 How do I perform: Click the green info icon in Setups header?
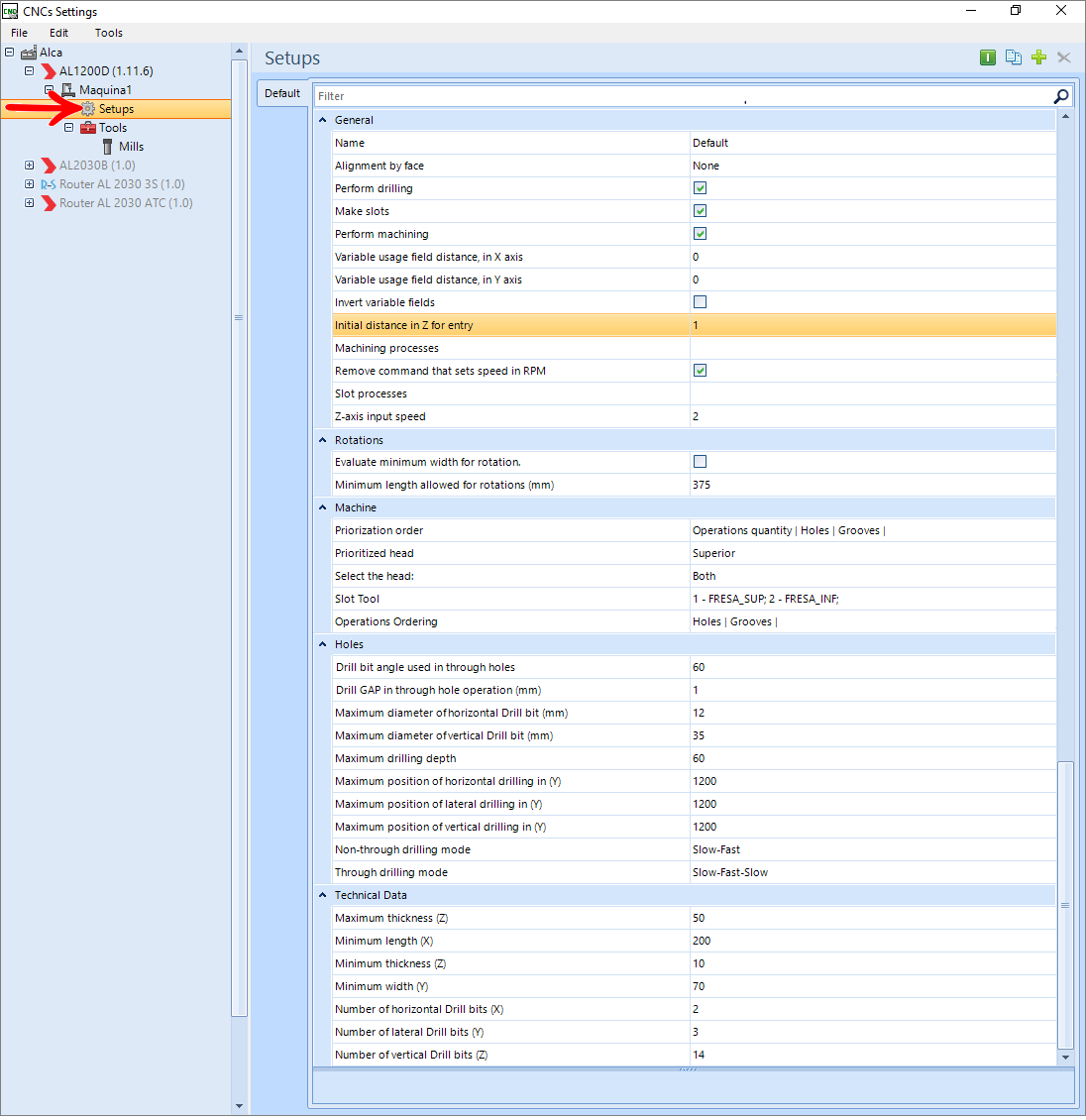coord(988,57)
